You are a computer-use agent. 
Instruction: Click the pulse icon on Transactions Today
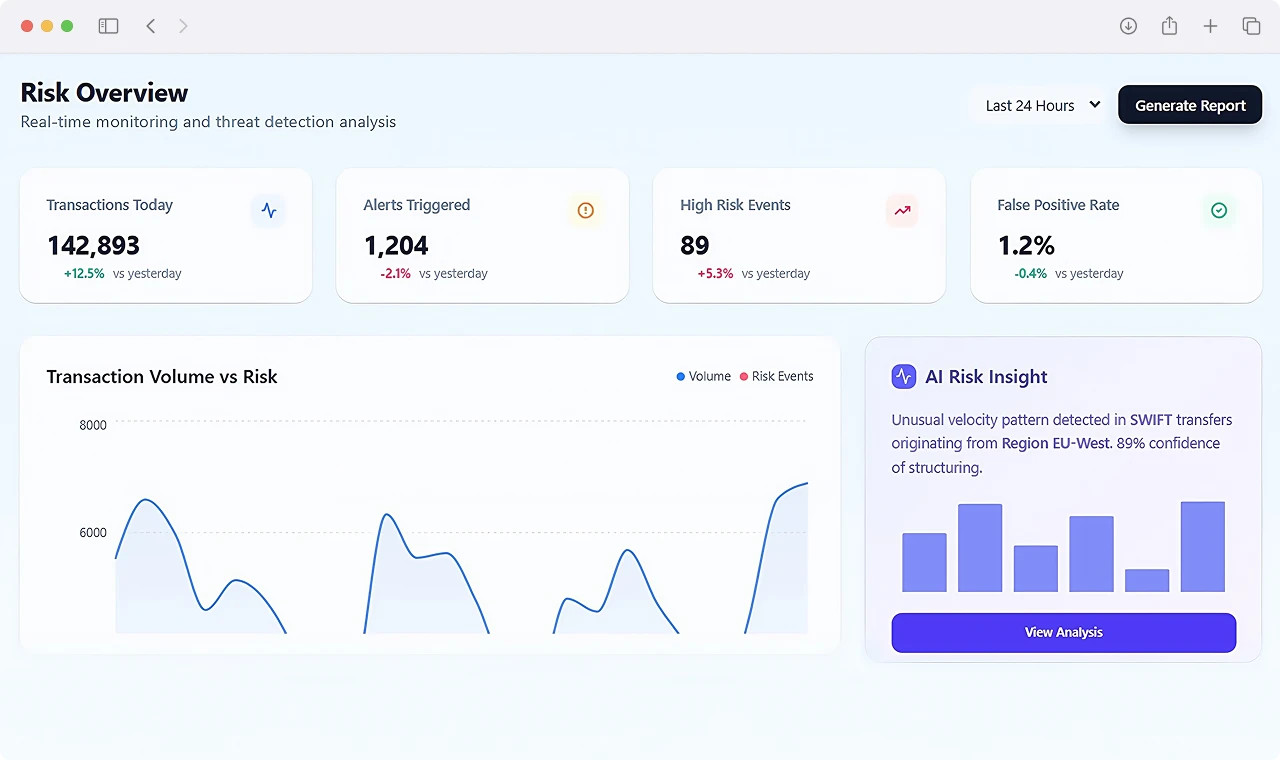[268, 210]
